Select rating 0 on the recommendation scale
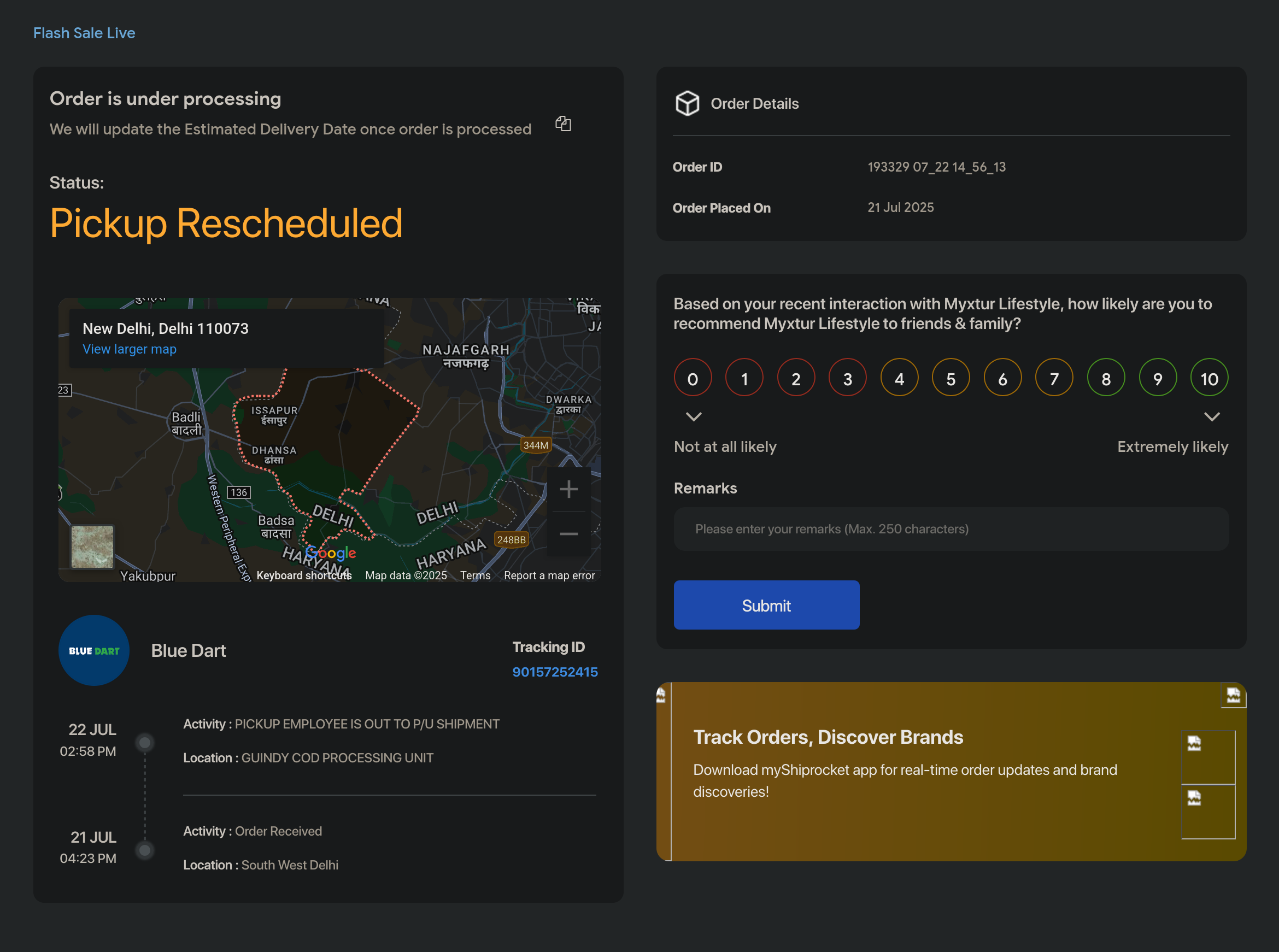Viewport: 1279px width, 952px height. tap(692, 378)
